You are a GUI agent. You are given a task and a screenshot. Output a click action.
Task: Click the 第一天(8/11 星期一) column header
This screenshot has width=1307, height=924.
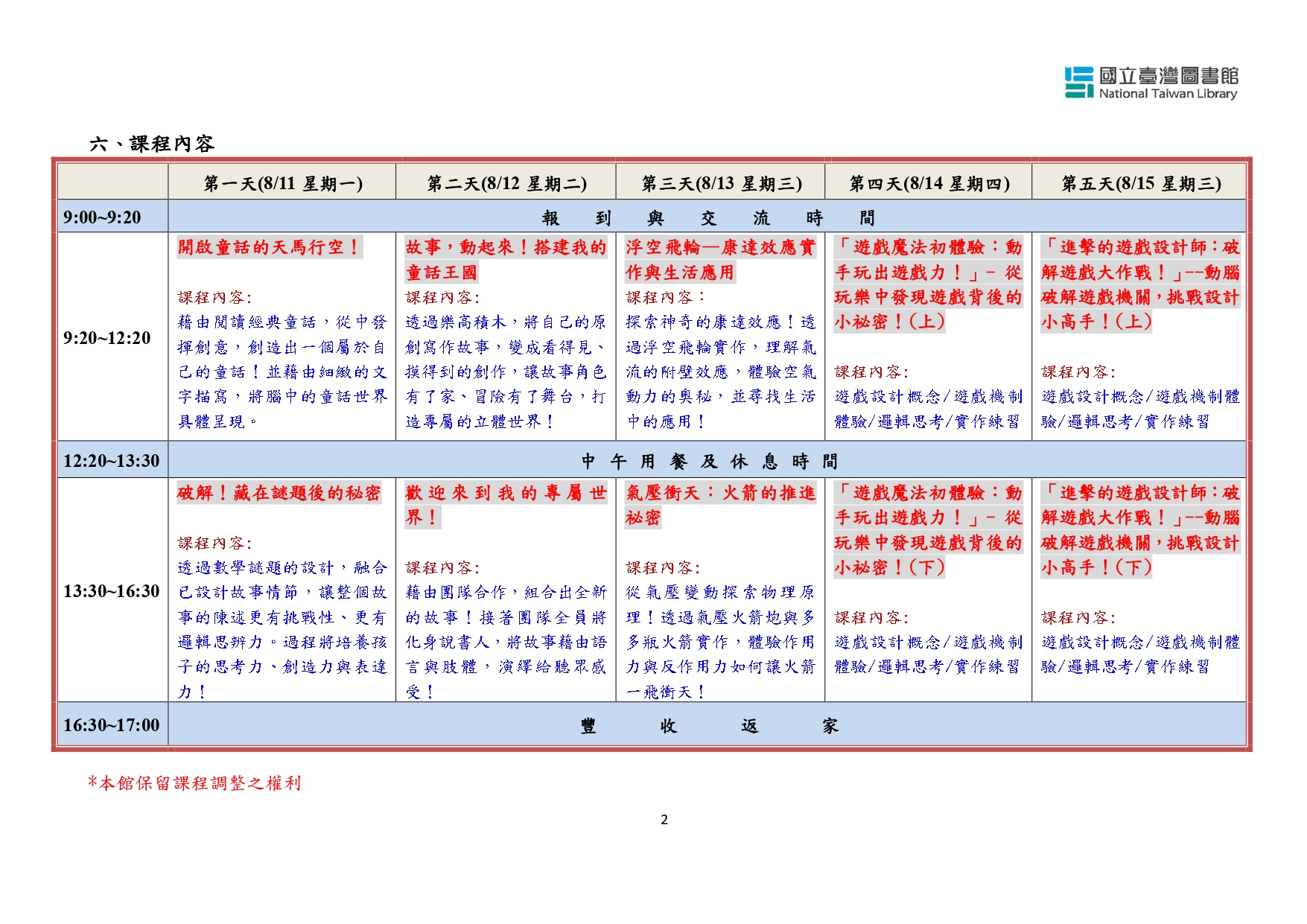click(x=283, y=183)
